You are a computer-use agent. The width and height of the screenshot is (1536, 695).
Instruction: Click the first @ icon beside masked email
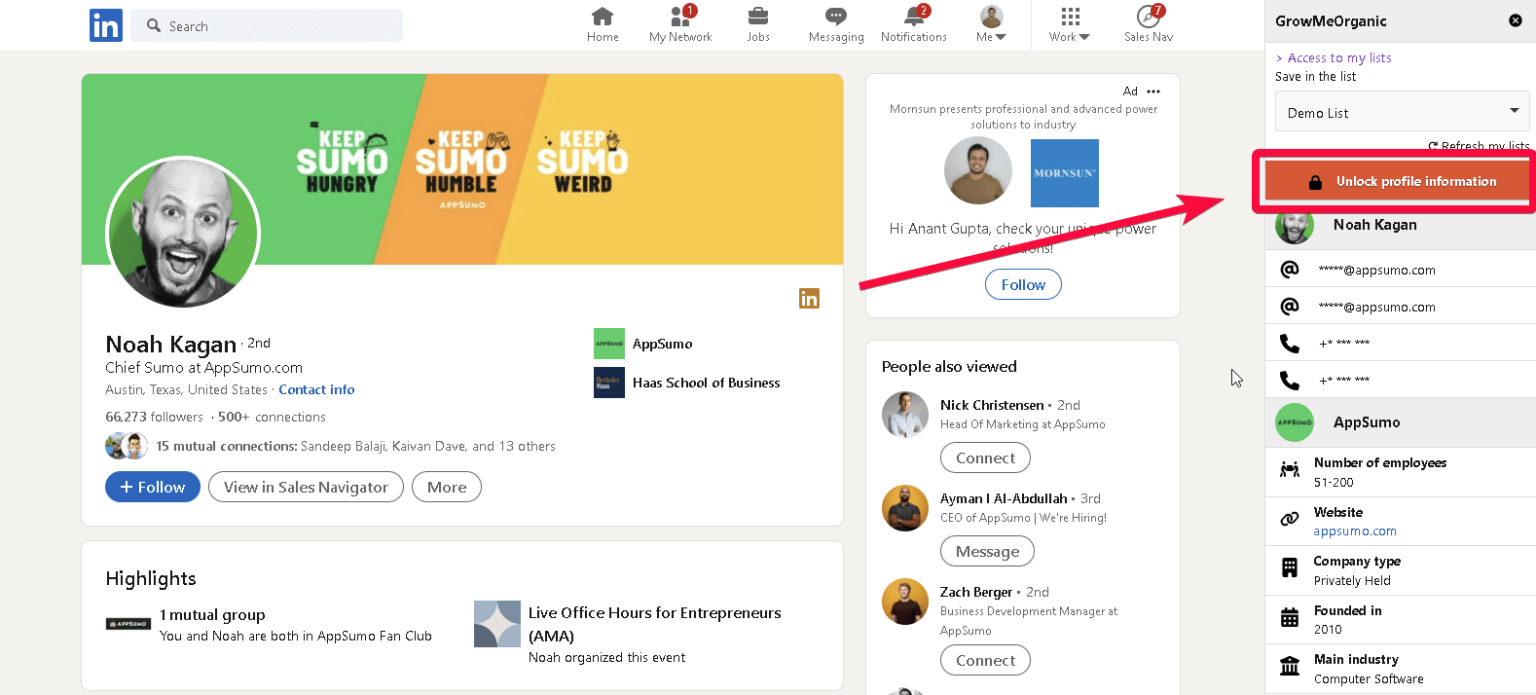1292,269
